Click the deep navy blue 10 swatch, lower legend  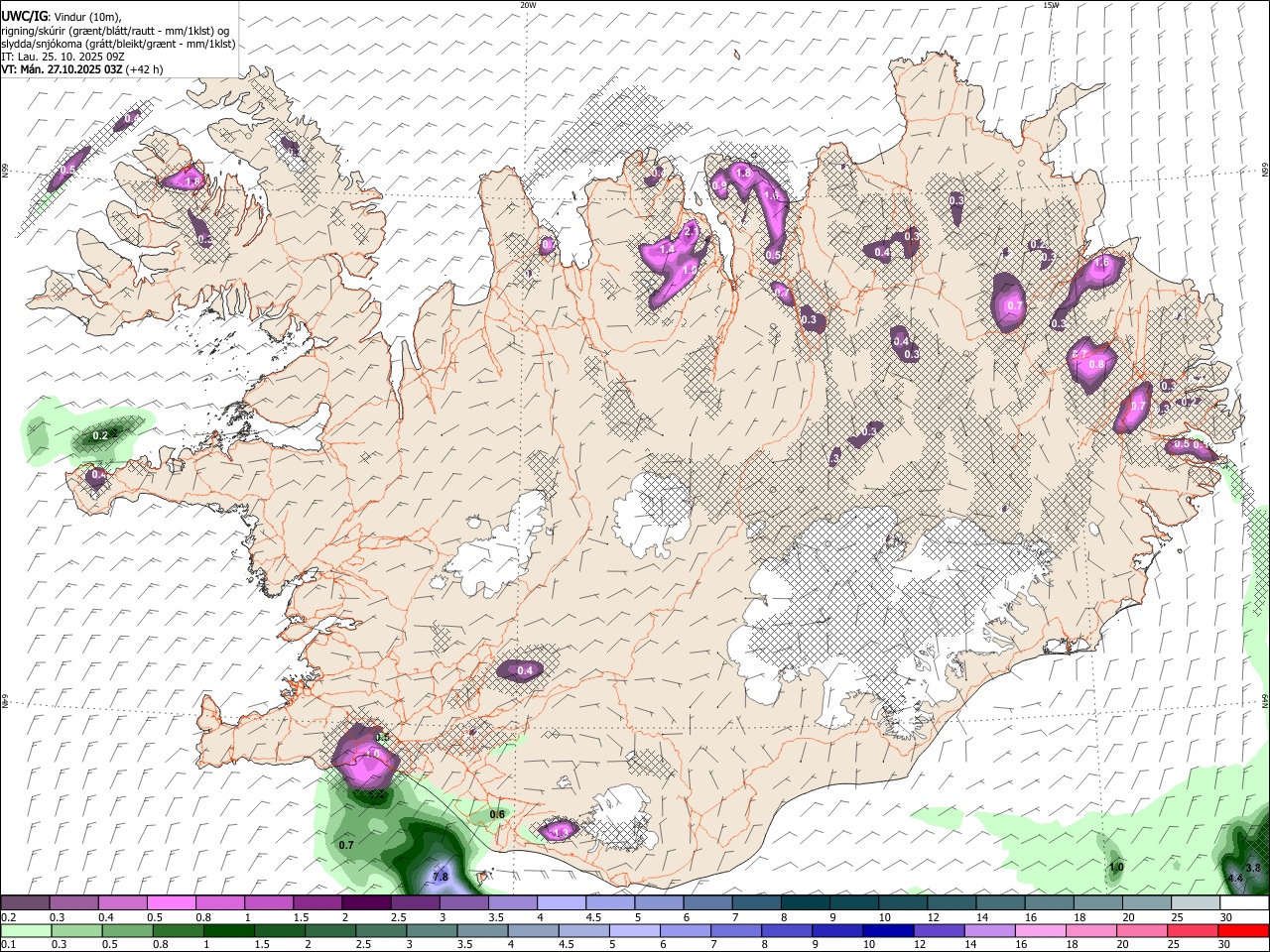coord(886,930)
